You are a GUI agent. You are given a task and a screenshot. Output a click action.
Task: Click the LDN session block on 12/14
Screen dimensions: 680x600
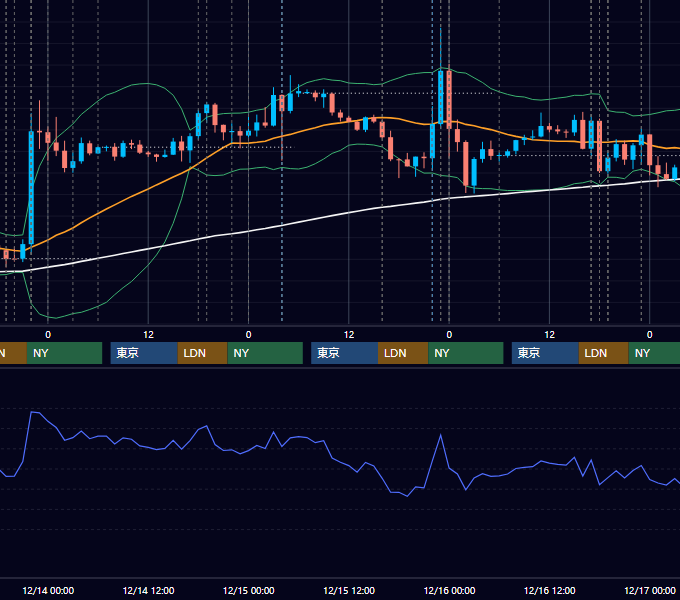point(203,353)
